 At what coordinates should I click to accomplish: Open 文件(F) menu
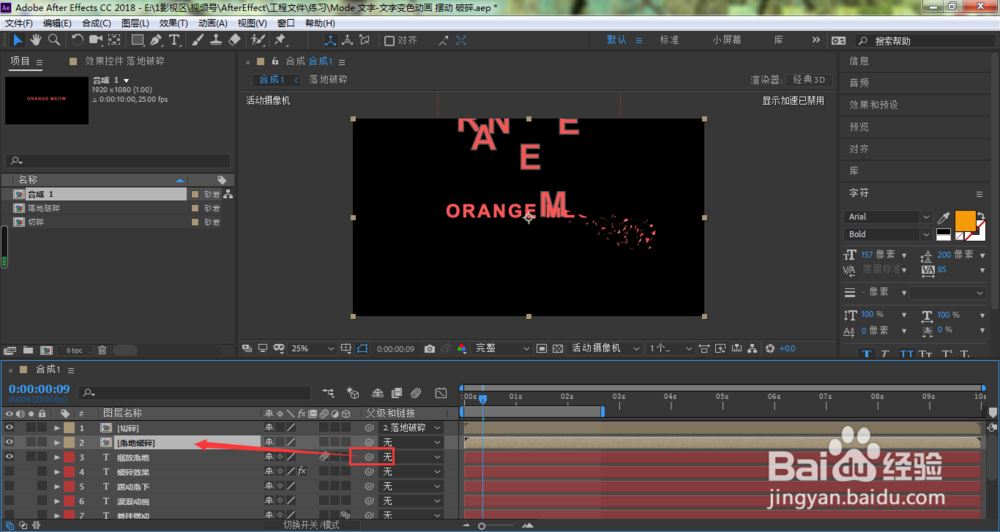click(x=18, y=23)
